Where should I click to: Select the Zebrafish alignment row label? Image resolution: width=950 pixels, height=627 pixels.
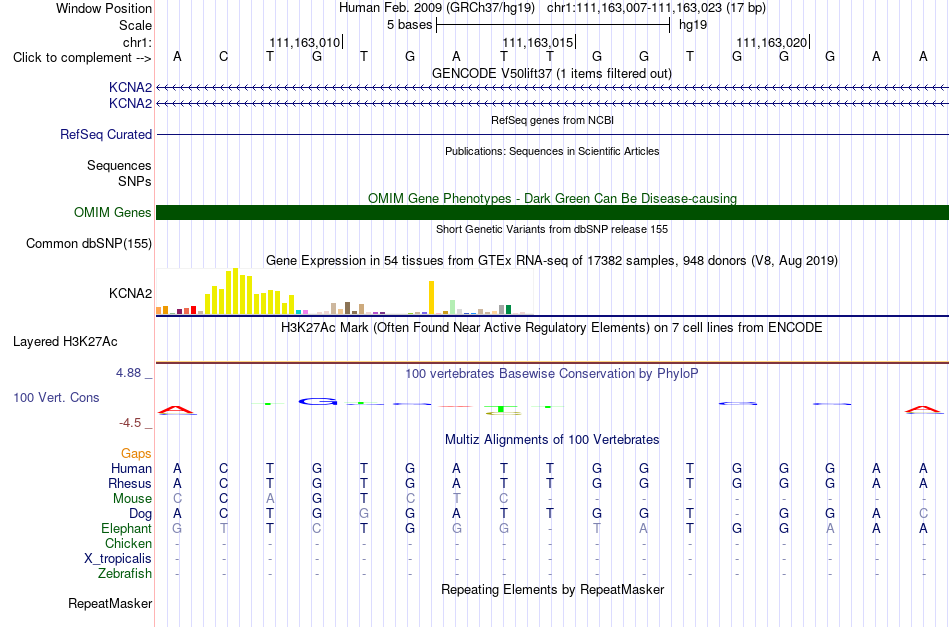click(x=125, y=573)
